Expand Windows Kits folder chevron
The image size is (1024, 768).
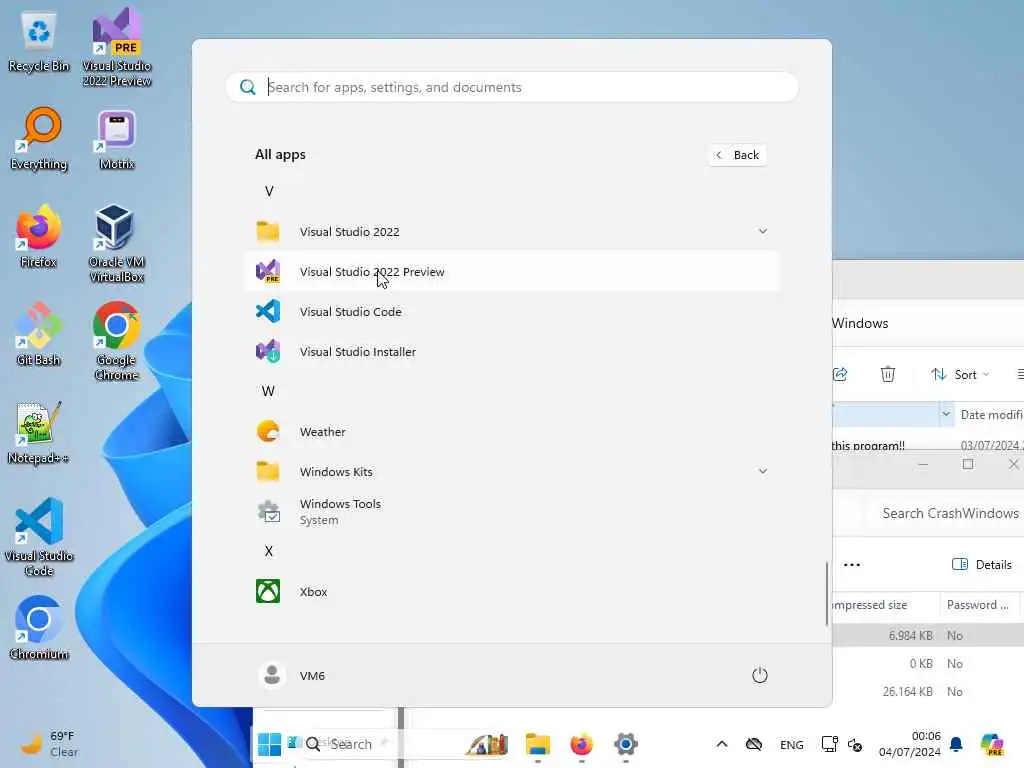(762, 471)
